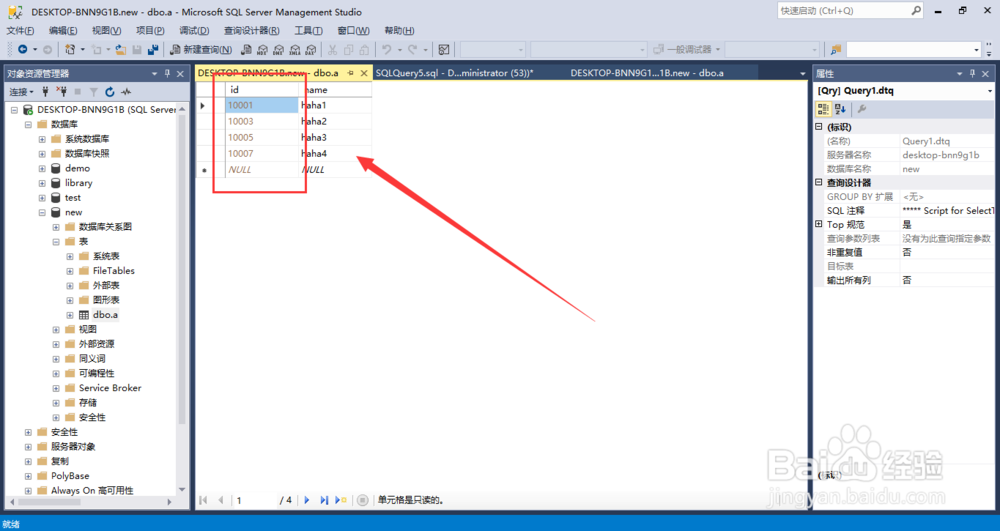Click the 新建查询 button
Screen dimensions: 1000x531
coord(201,49)
